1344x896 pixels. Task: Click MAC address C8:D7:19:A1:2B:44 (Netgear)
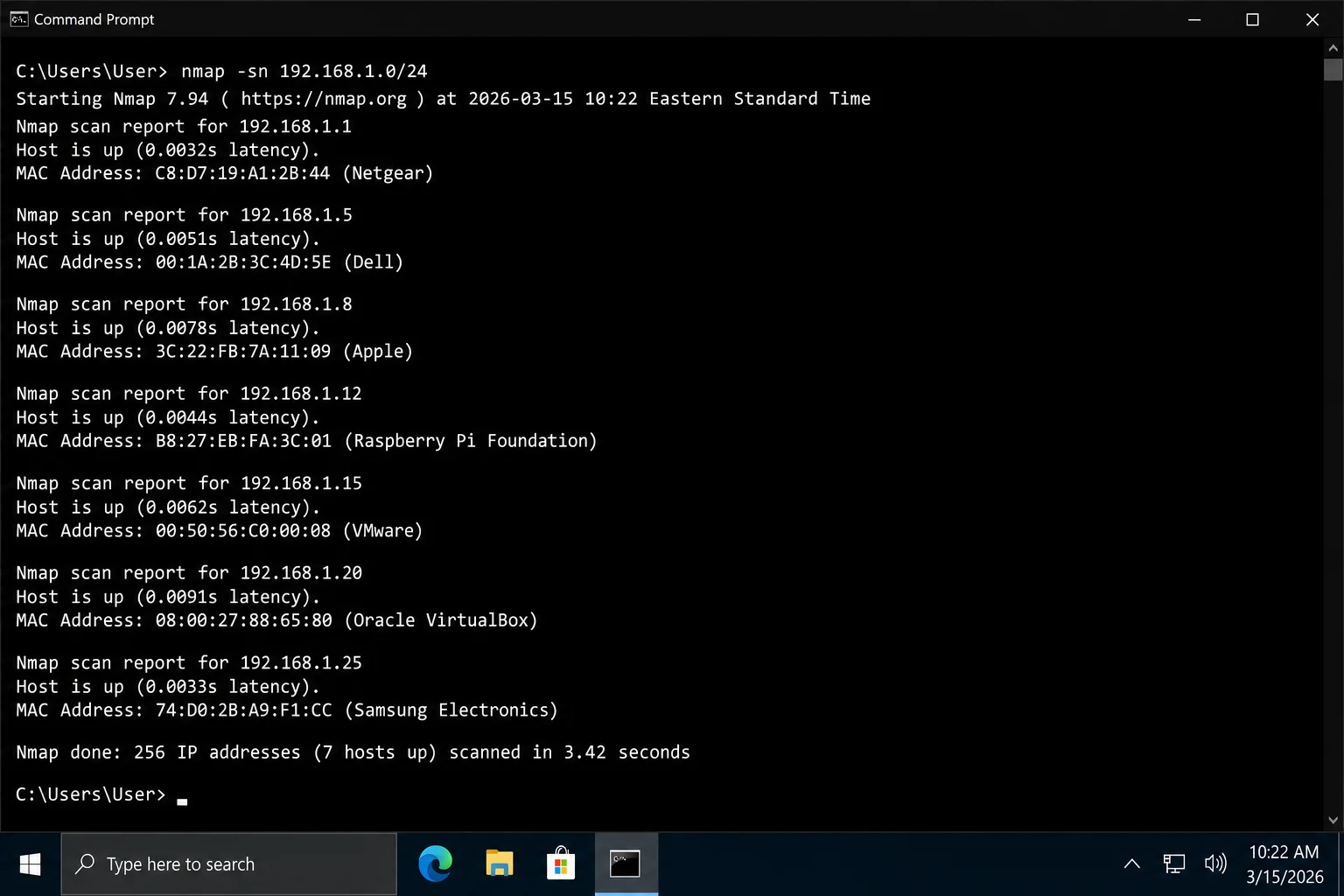coord(225,173)
